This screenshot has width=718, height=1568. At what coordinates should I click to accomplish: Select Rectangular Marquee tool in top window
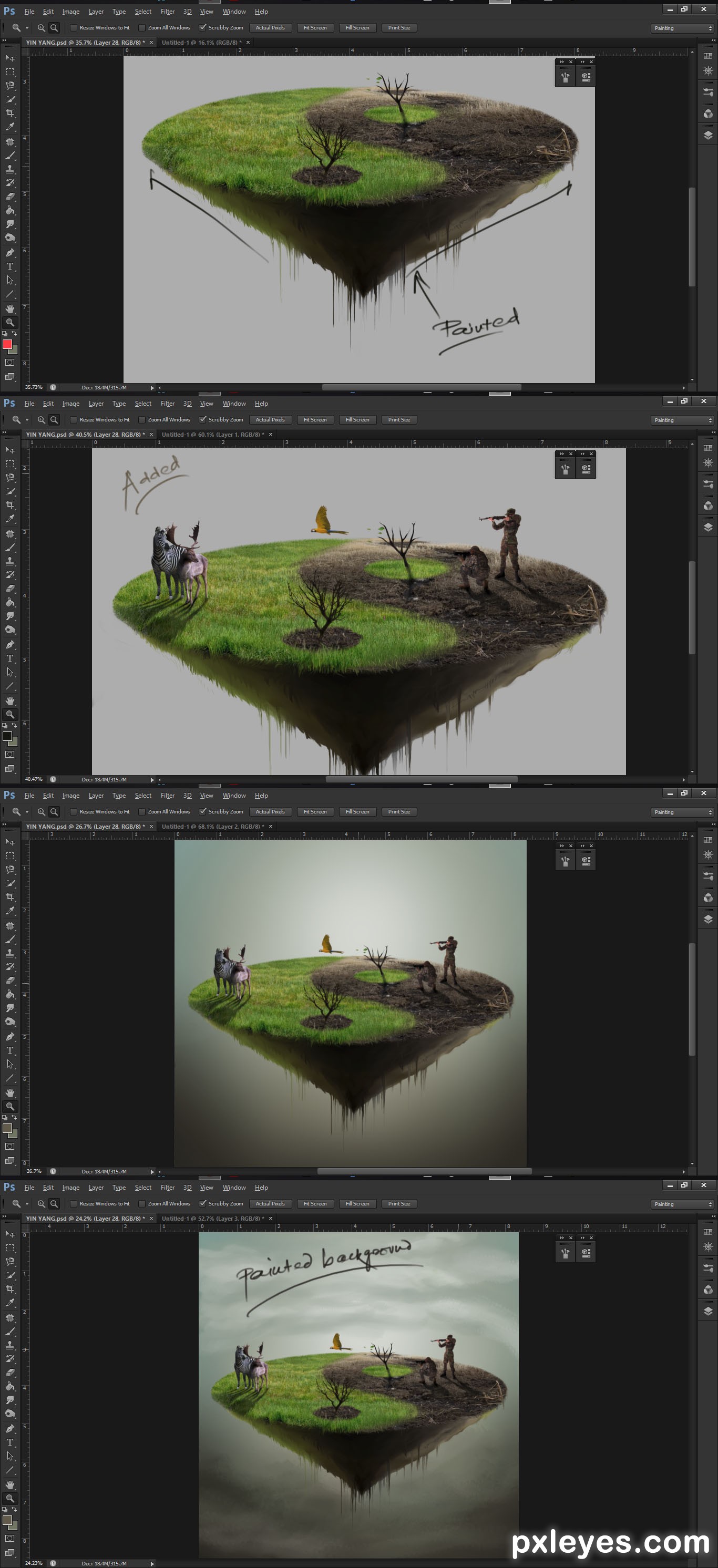(10, 72)
